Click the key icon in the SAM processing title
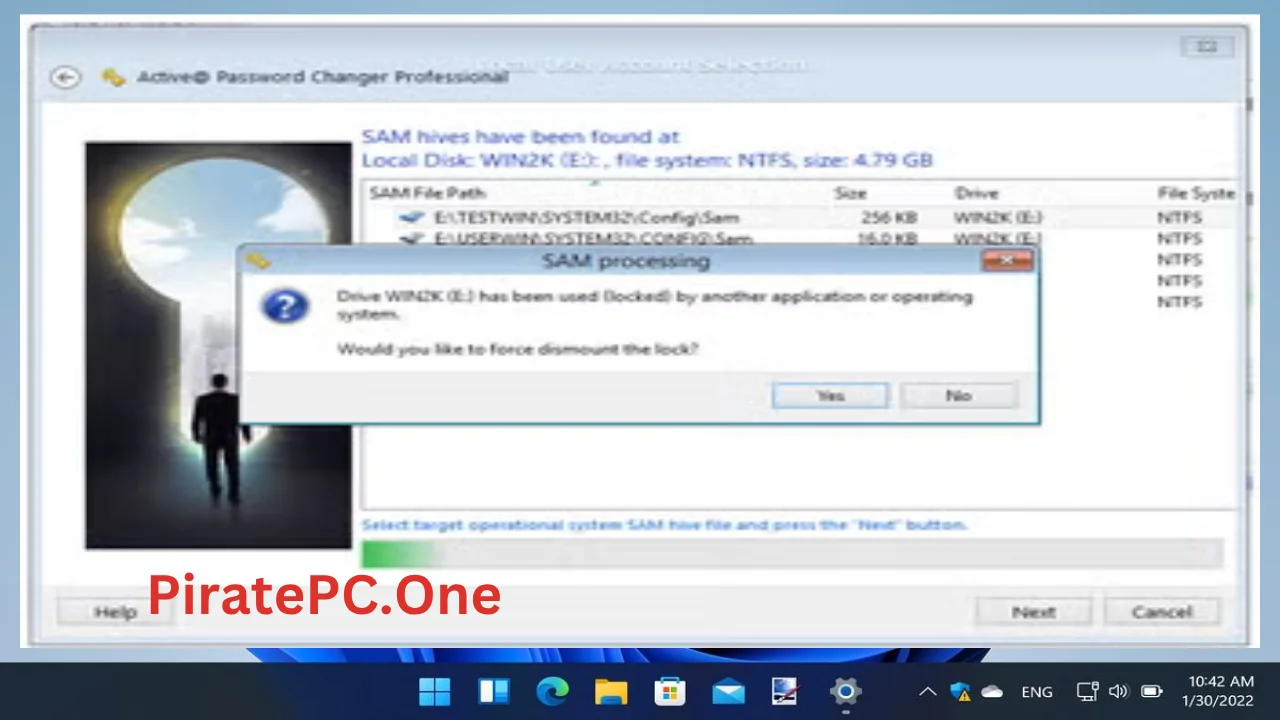Screen dimensions: 1280x720 (x=258, y=261)
